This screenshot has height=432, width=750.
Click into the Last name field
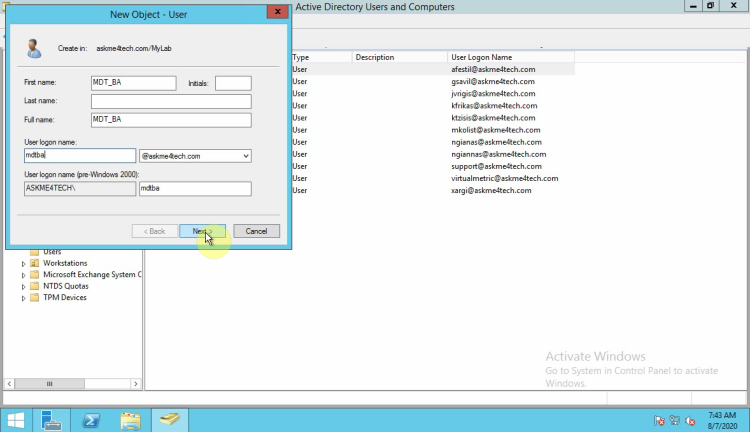(170, 101)
